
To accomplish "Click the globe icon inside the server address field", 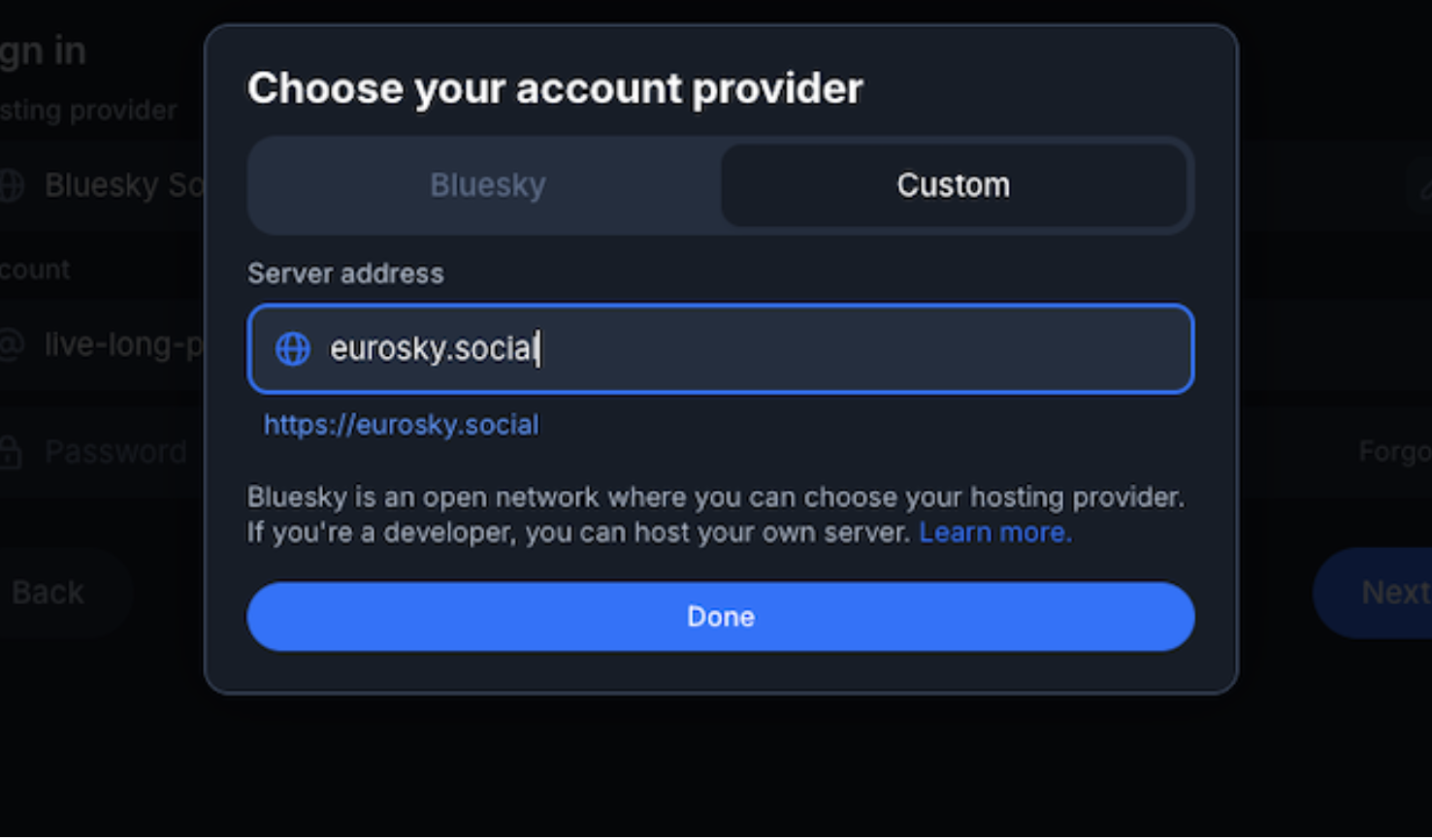I will [x=293, y=348].
